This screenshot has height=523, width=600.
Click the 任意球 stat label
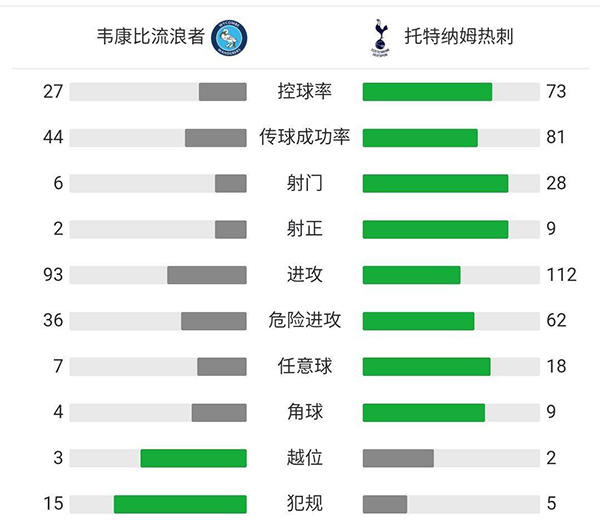coord(304,366)
